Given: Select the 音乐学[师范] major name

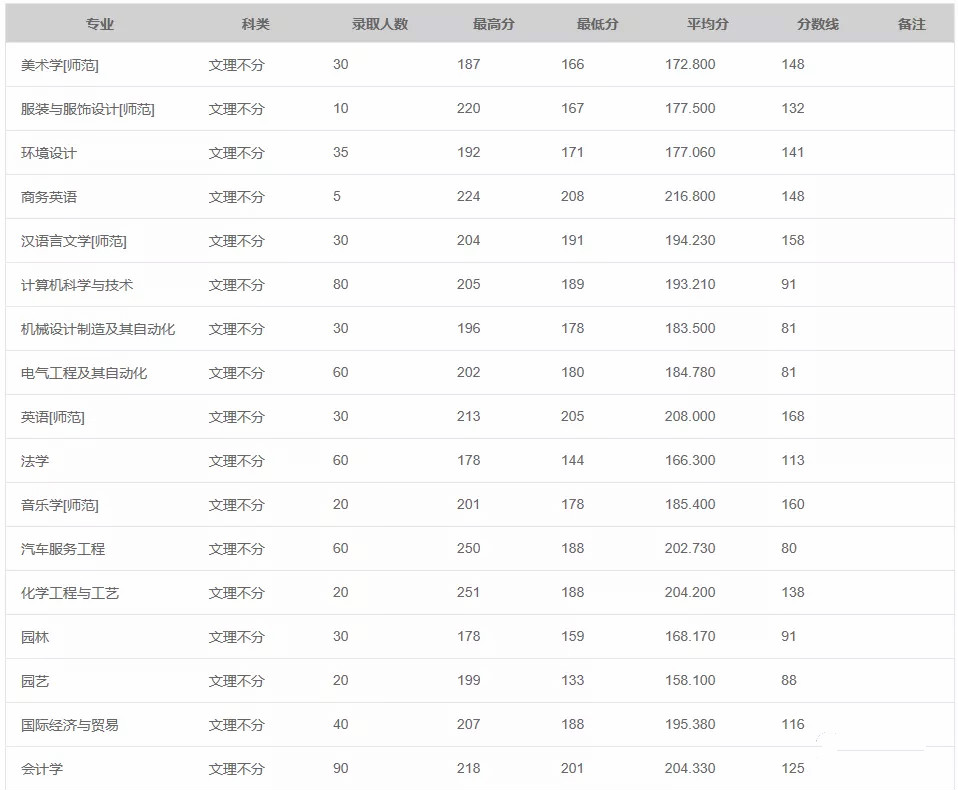Looking at the screenshot, I should pyautogui.click(x=59, y=505).
